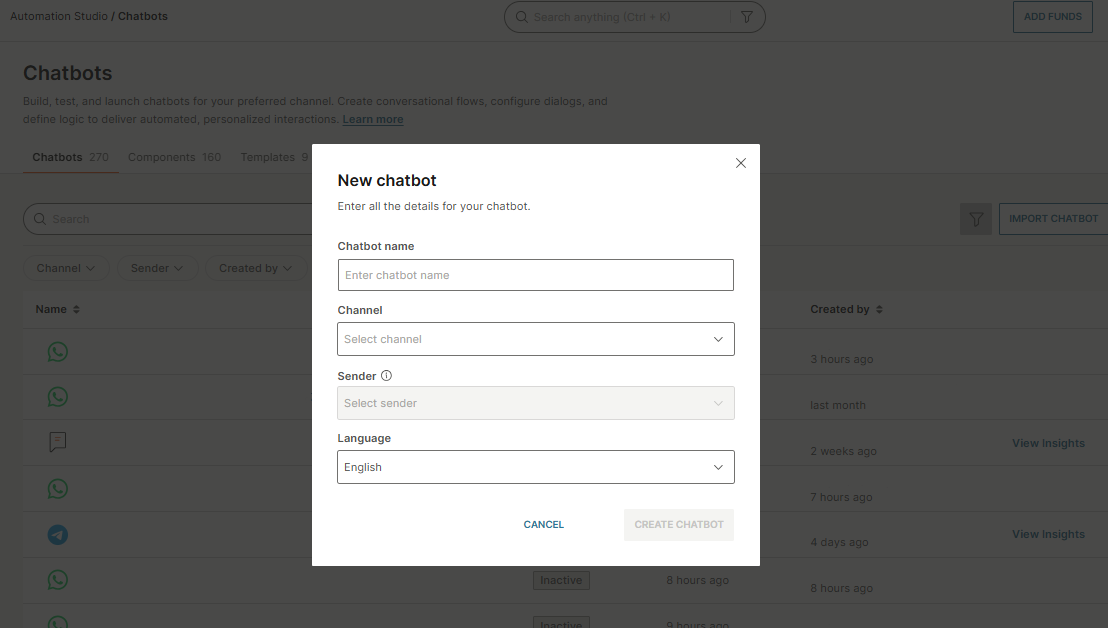The image size is (1108, 628).
Task: Open the Sender filter dropdown
Action: pyautogui.click(x=157, y=268)
